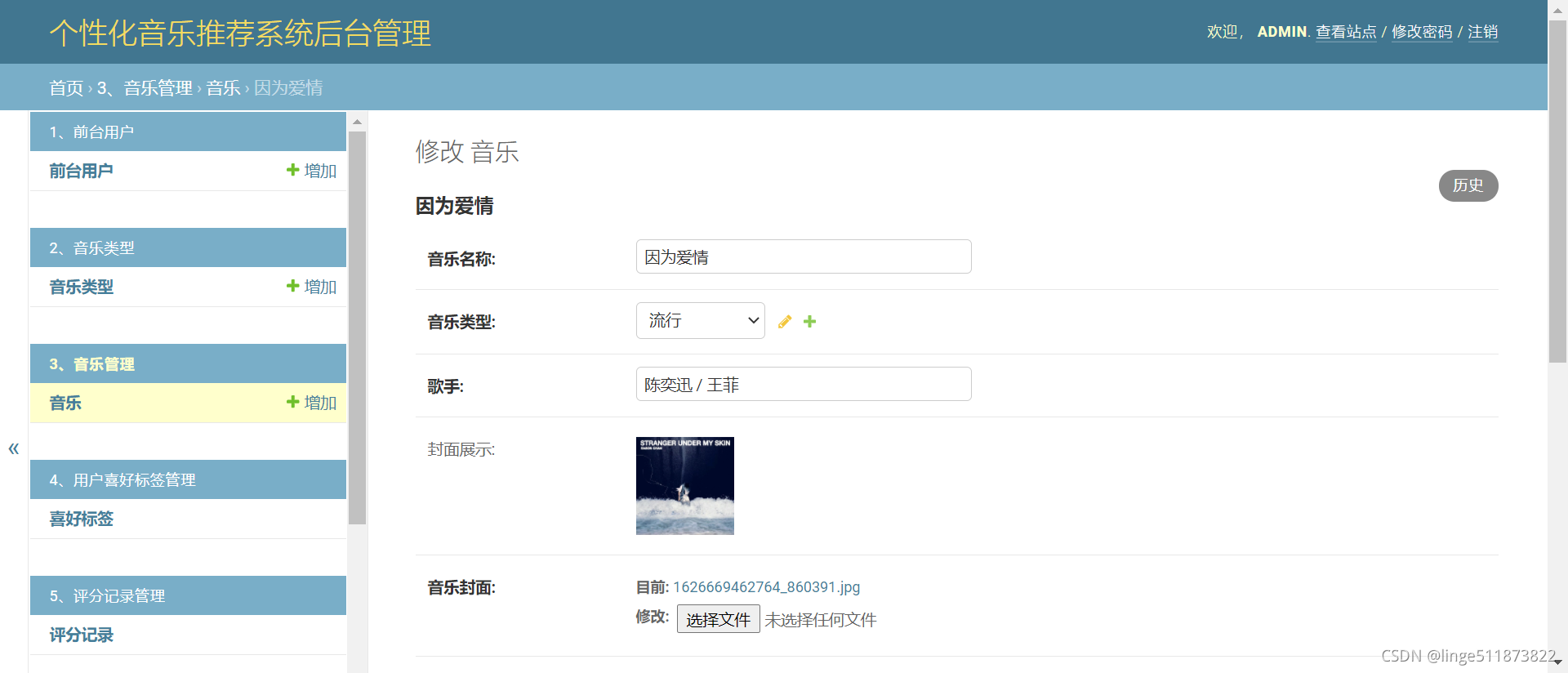Click the sidebar scroll-up arrow
1568x673 pixels.
357,122
